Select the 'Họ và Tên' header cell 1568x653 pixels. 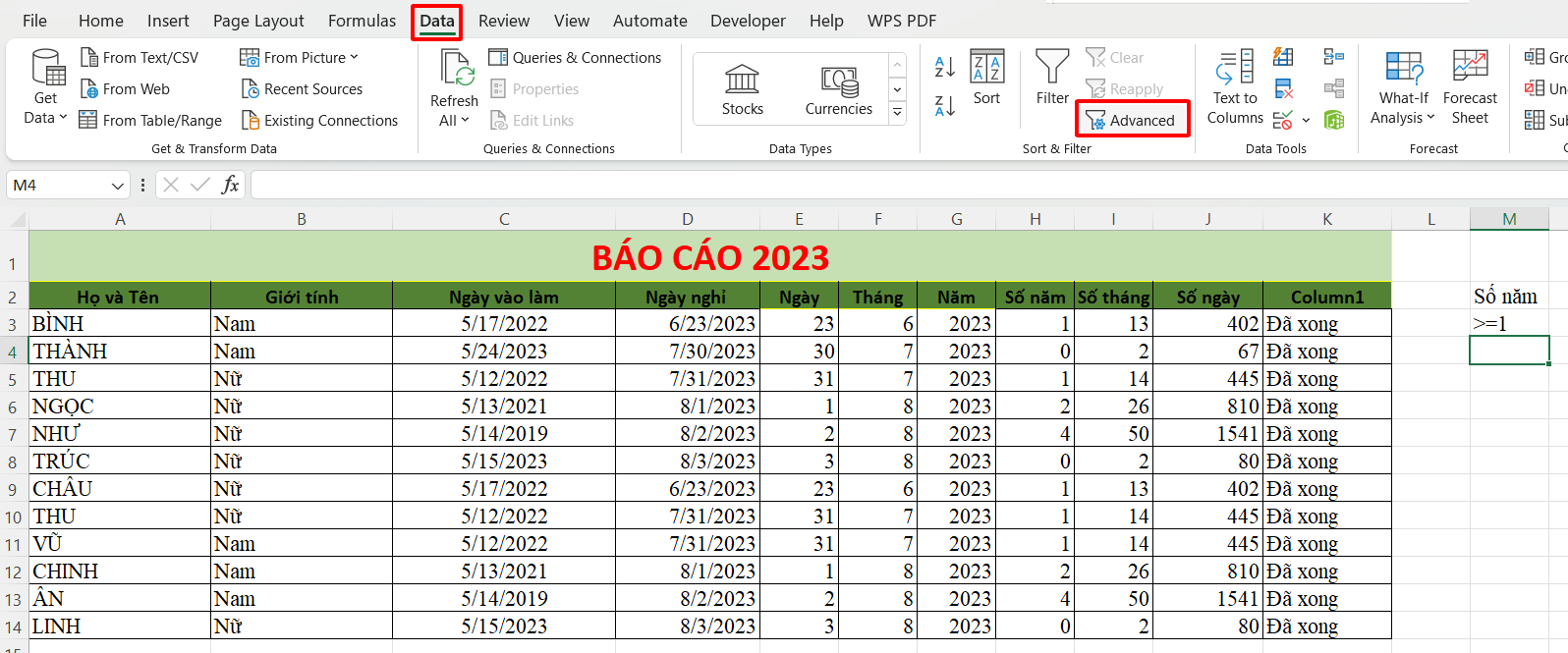[x=120, y=297]
